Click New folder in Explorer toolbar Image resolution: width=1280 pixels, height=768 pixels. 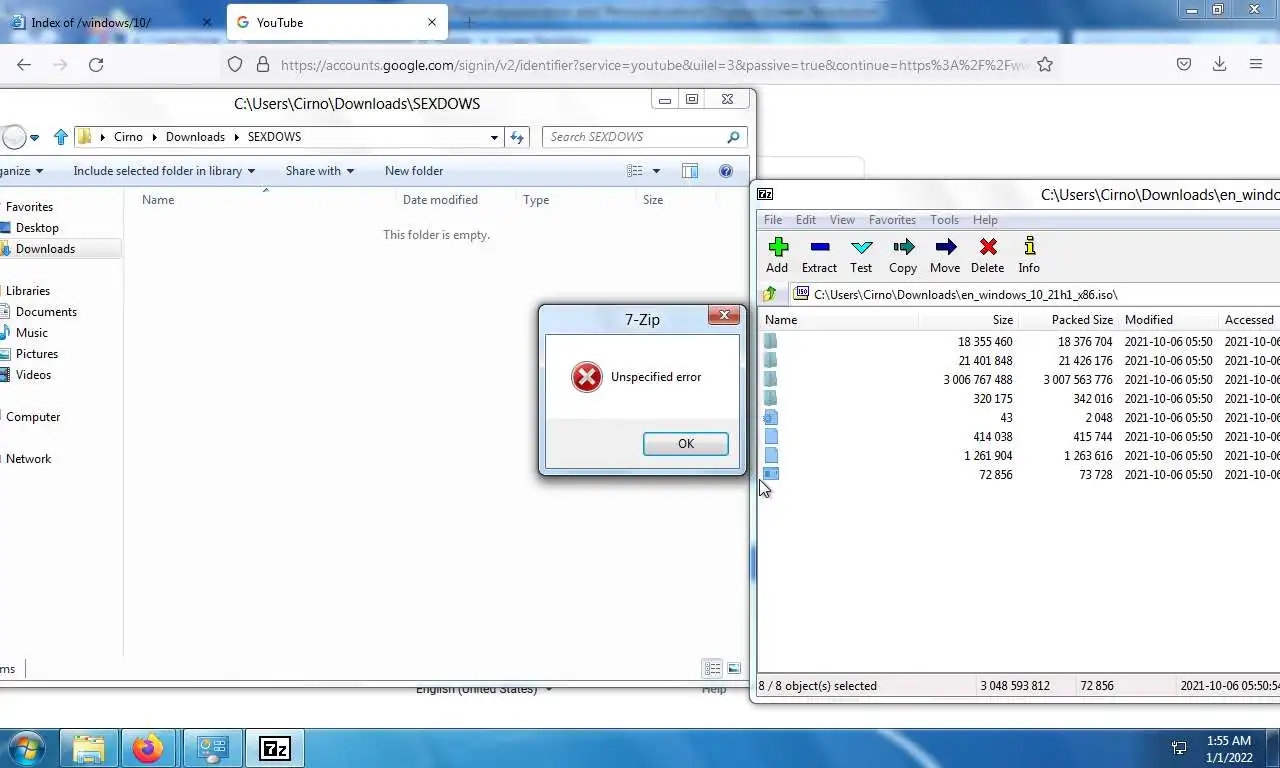[414, 171]
